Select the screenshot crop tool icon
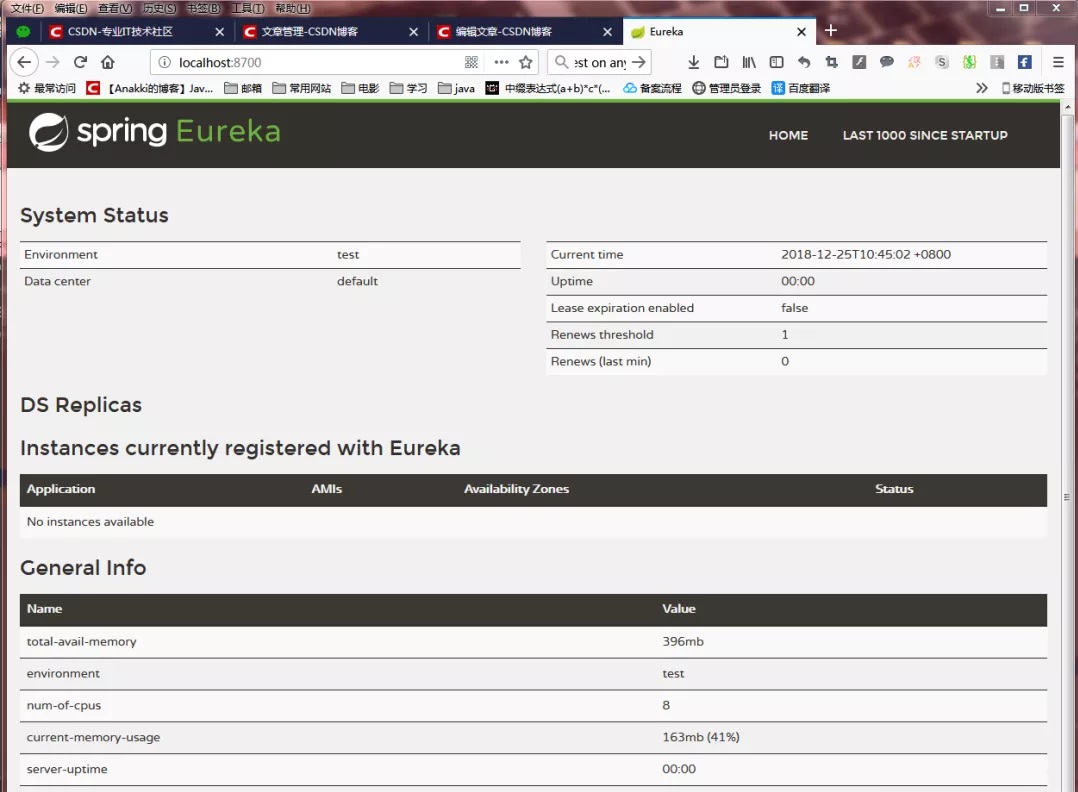The width and height of the screenshot is (1078, 792). point(831,63)
